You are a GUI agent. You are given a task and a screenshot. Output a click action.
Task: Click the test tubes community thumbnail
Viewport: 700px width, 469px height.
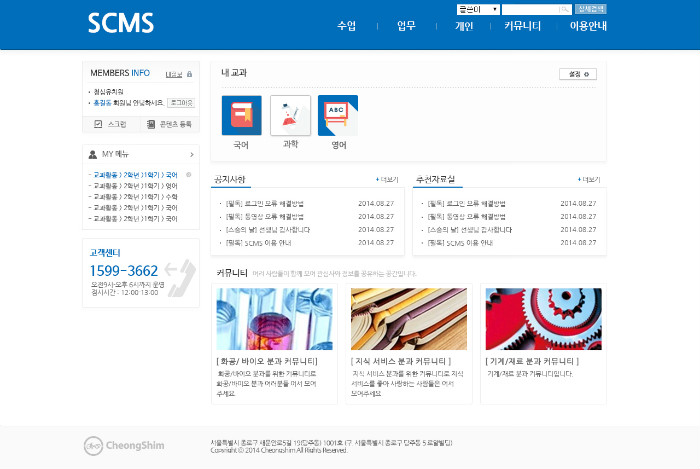[x=275, y=319]
